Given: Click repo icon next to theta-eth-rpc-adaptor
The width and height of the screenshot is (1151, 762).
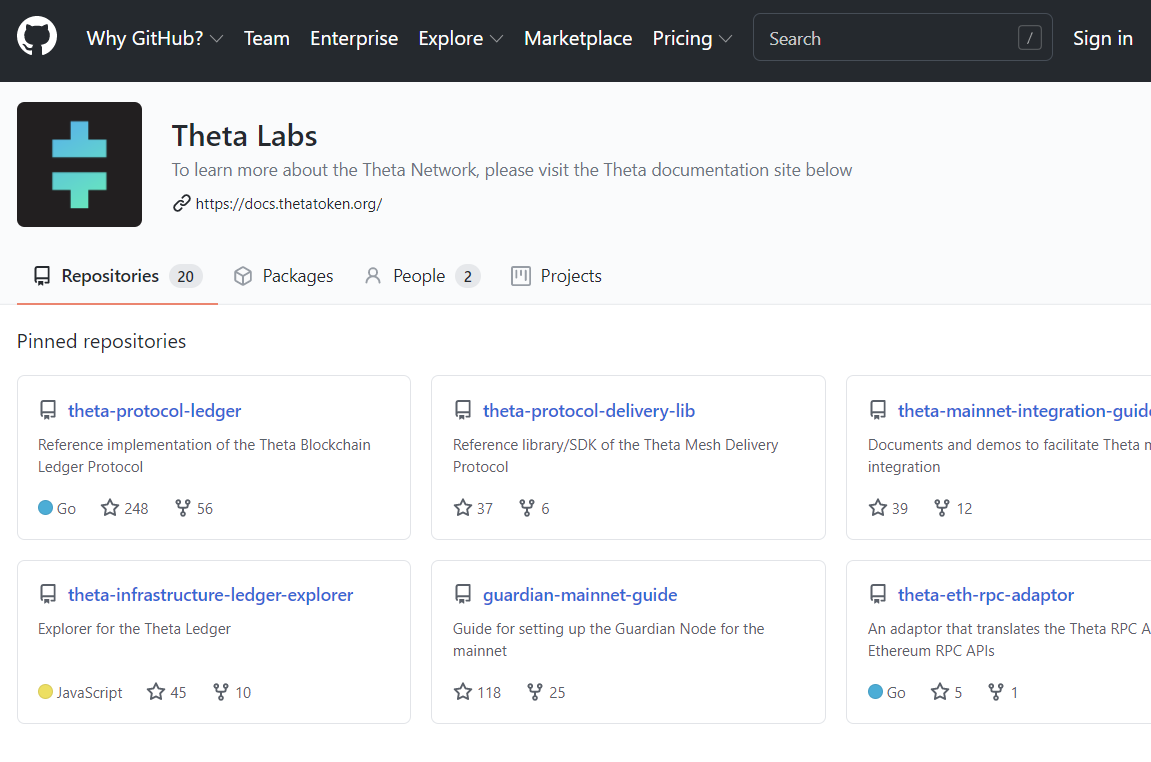Looking at the screenshot, I should pyautogui.click(x=877, y=595).
